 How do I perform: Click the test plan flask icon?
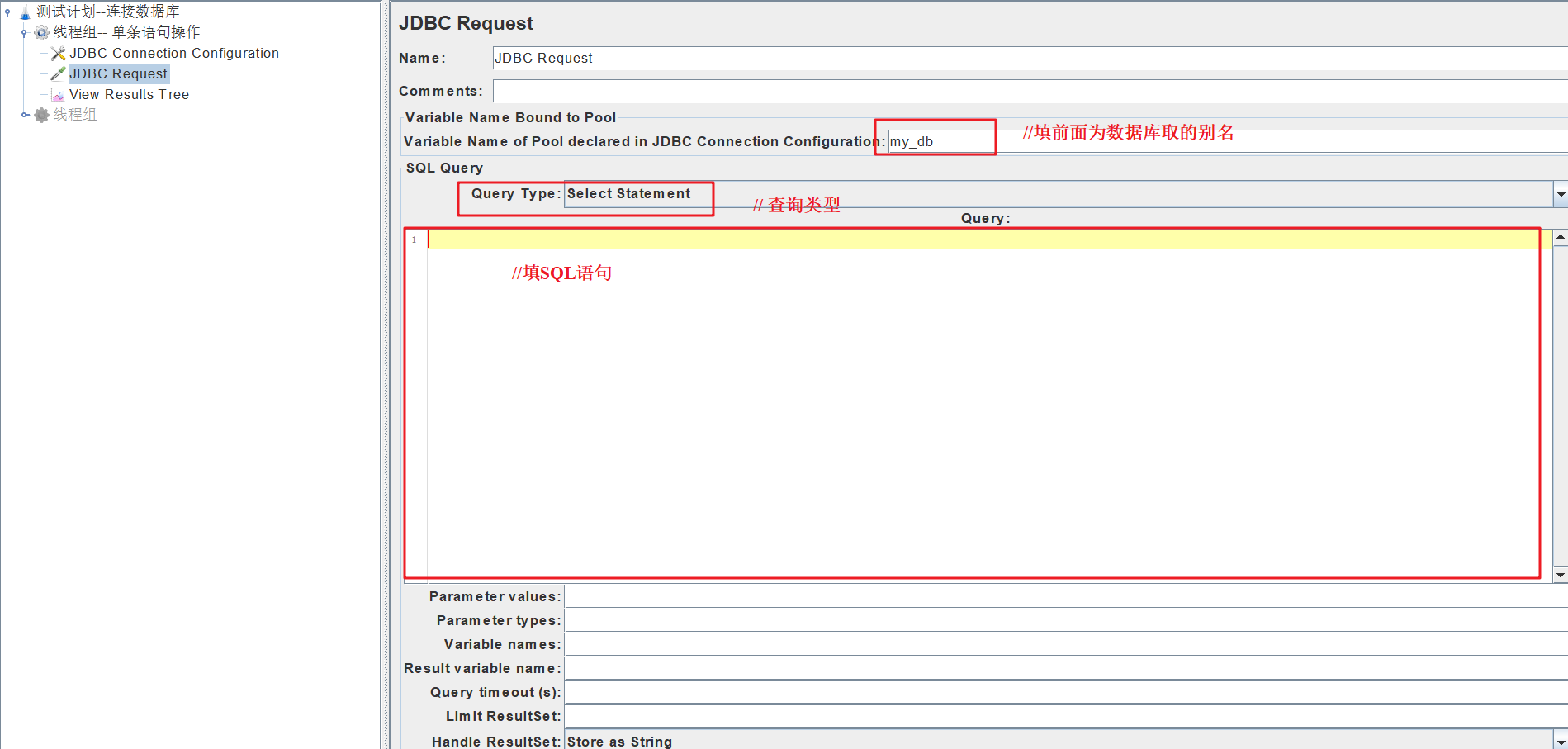tap(25, 12)
